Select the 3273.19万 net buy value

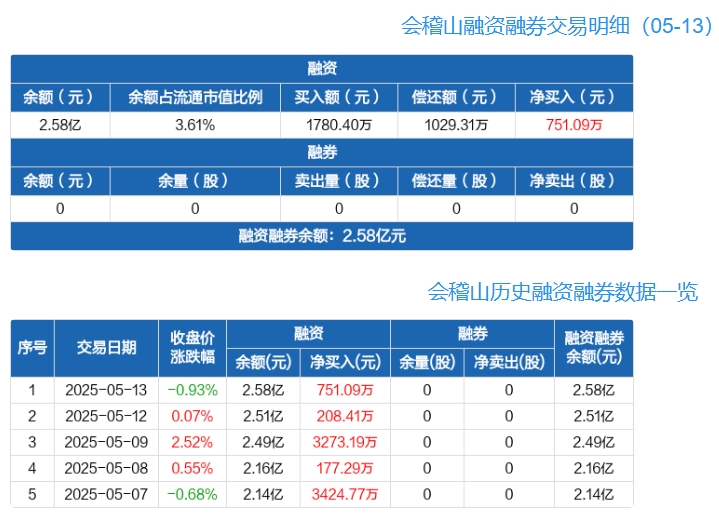point(345,443)
